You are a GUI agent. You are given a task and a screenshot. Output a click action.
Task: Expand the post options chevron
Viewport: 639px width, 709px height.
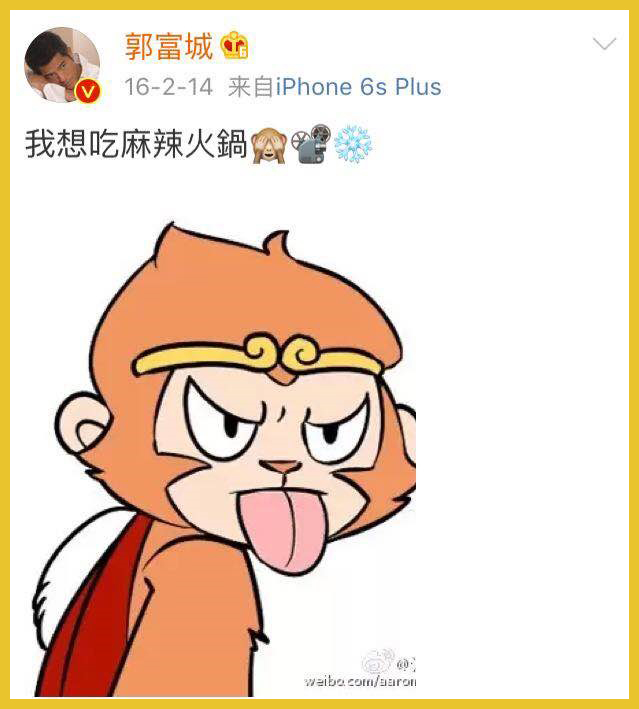pyautogui.click(x=604, y=43)
